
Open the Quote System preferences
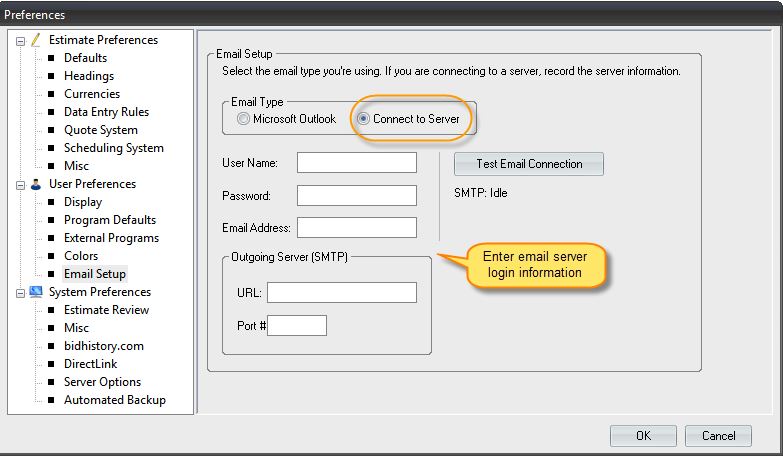(x=100, y=130)
